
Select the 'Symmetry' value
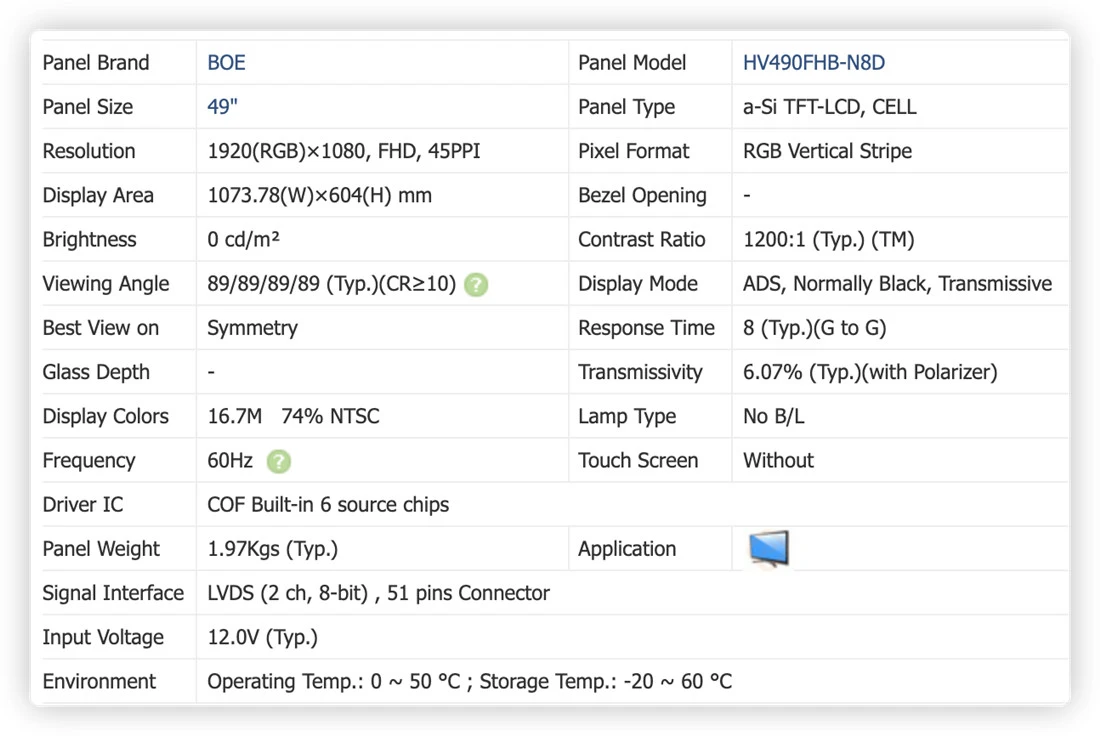pos(253,328)
